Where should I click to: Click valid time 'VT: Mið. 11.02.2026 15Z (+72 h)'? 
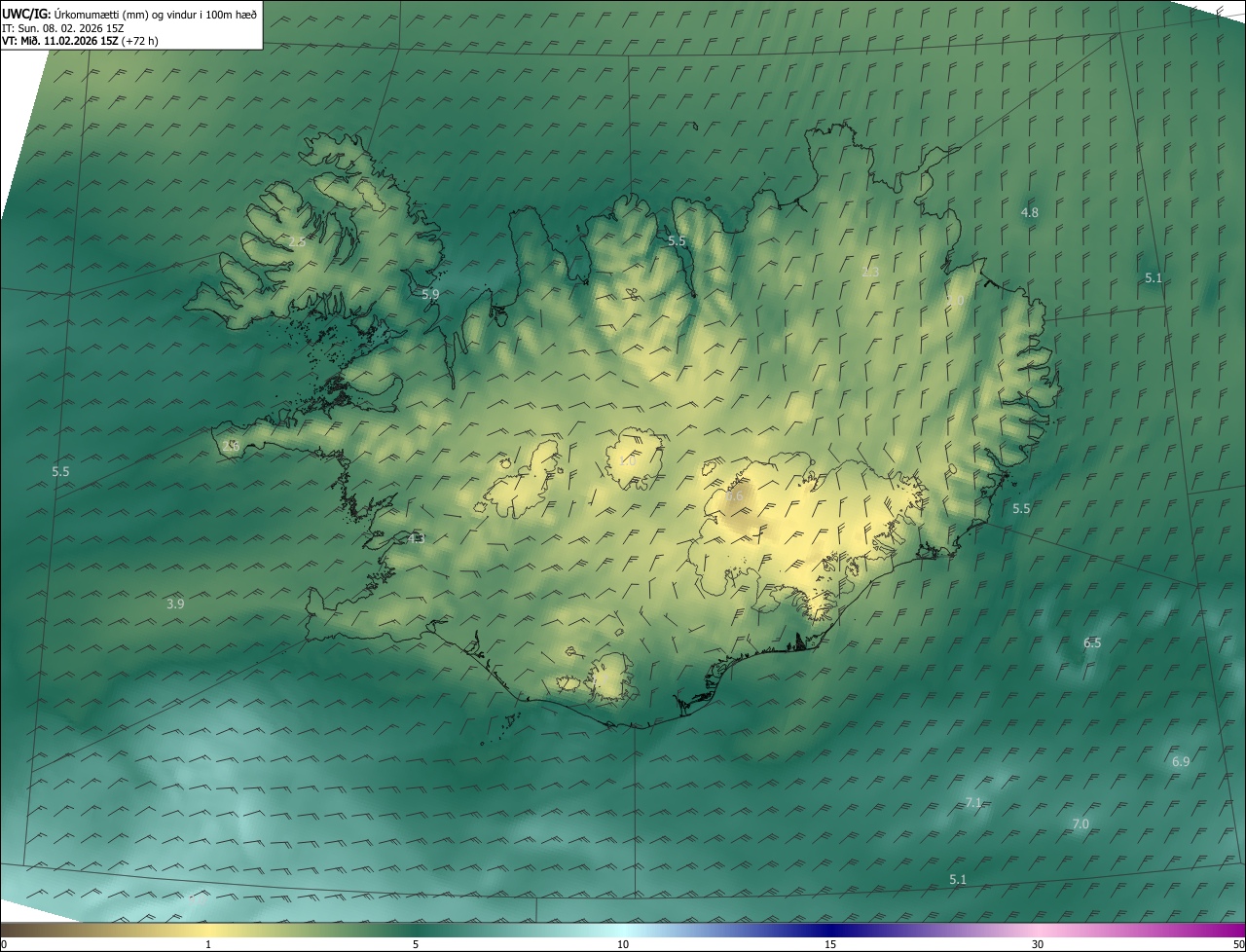click(80, 41)
